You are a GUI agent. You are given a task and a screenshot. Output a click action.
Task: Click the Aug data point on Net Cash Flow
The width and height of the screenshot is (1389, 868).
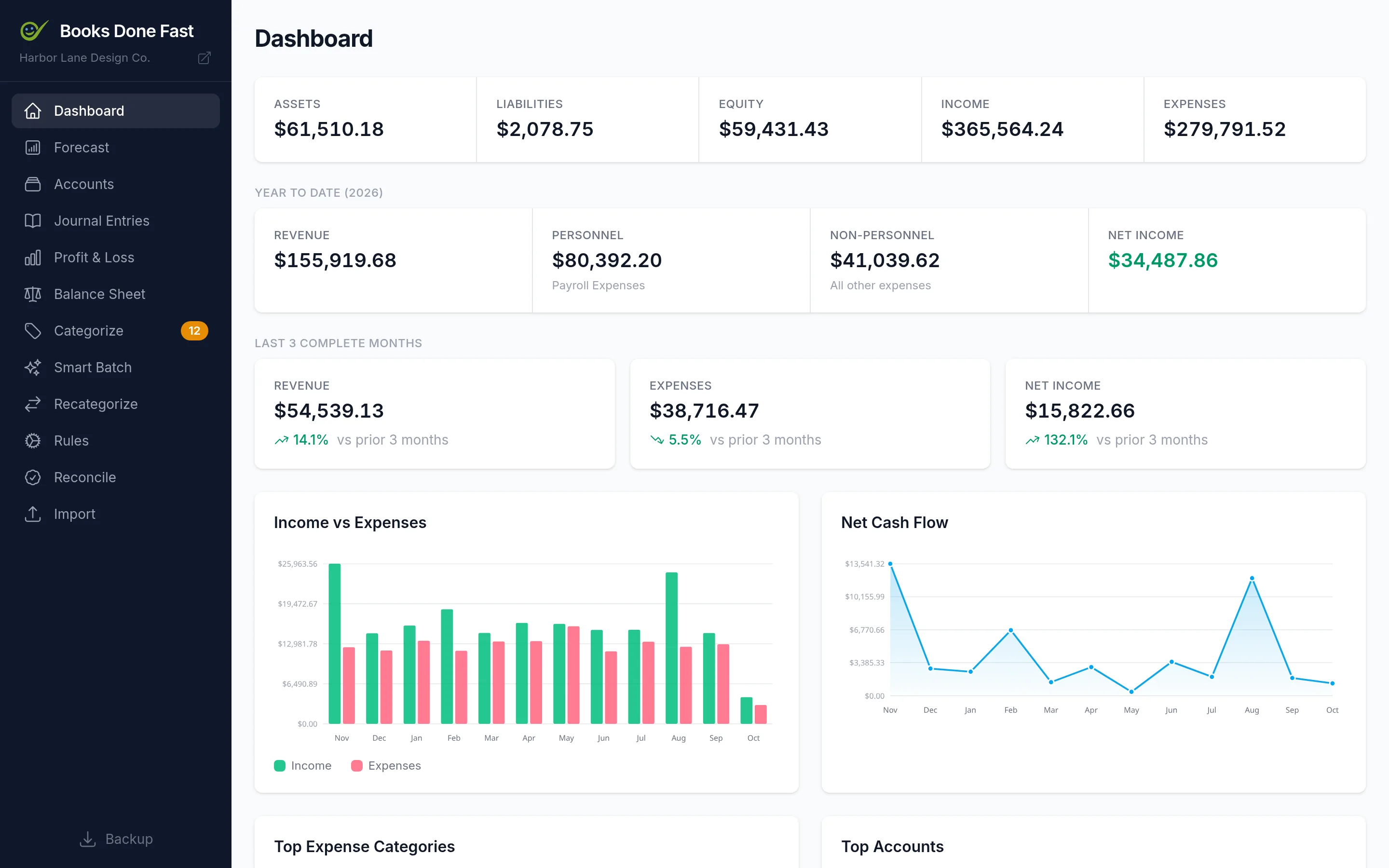tap(1252, 578)
